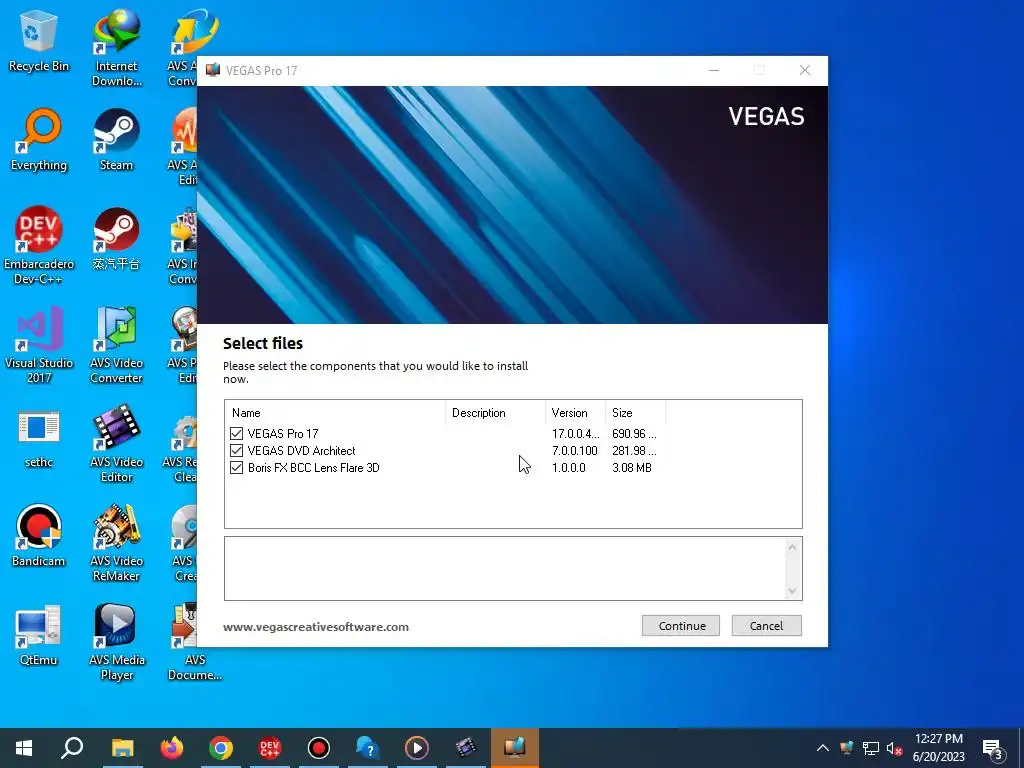Select the VEGAS DVD Architect row text
Viewport: 1024px width, 768px height.
(x=301, y=451)
